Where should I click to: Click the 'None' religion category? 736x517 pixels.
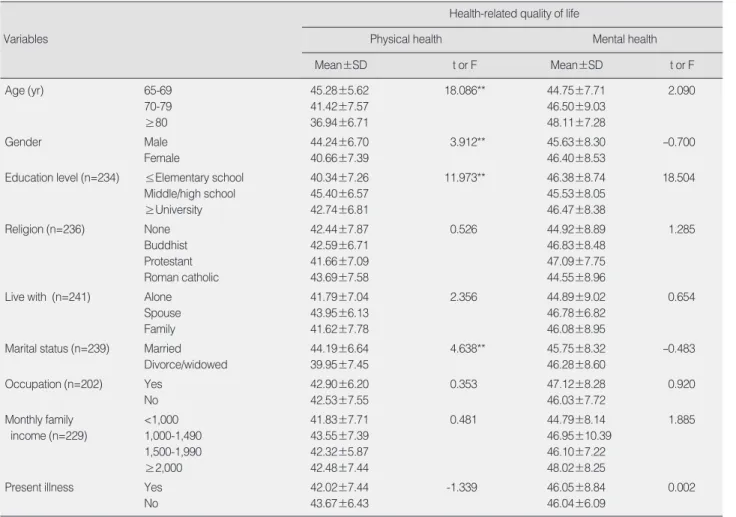click(157, 229)
